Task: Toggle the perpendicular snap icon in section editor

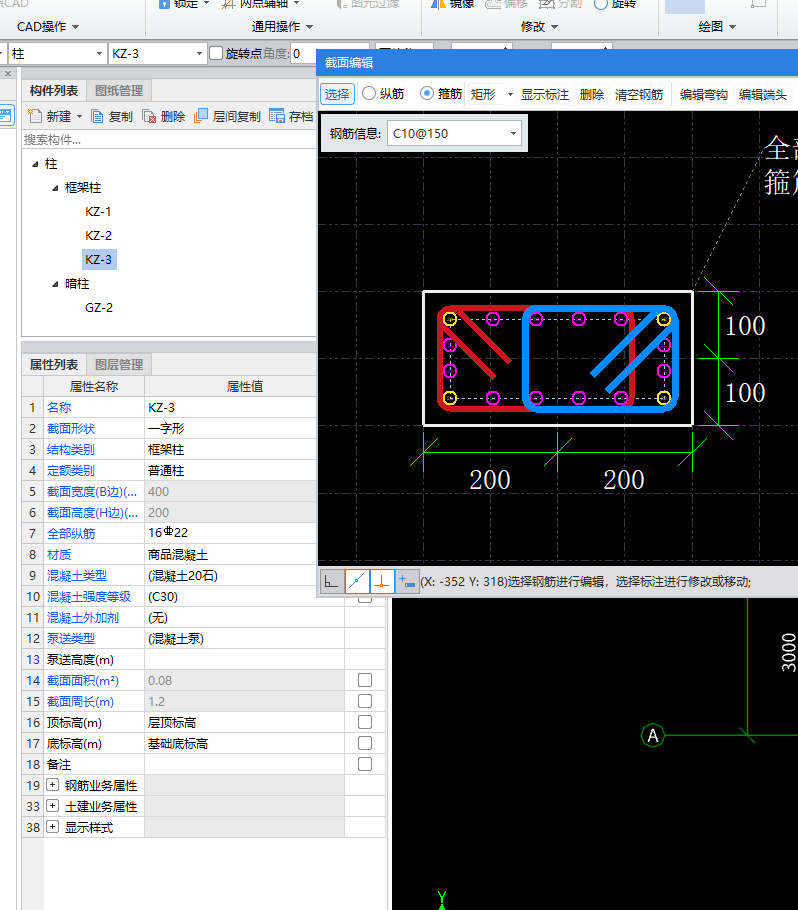Action: pyautogui.click(x=382, y=581)
